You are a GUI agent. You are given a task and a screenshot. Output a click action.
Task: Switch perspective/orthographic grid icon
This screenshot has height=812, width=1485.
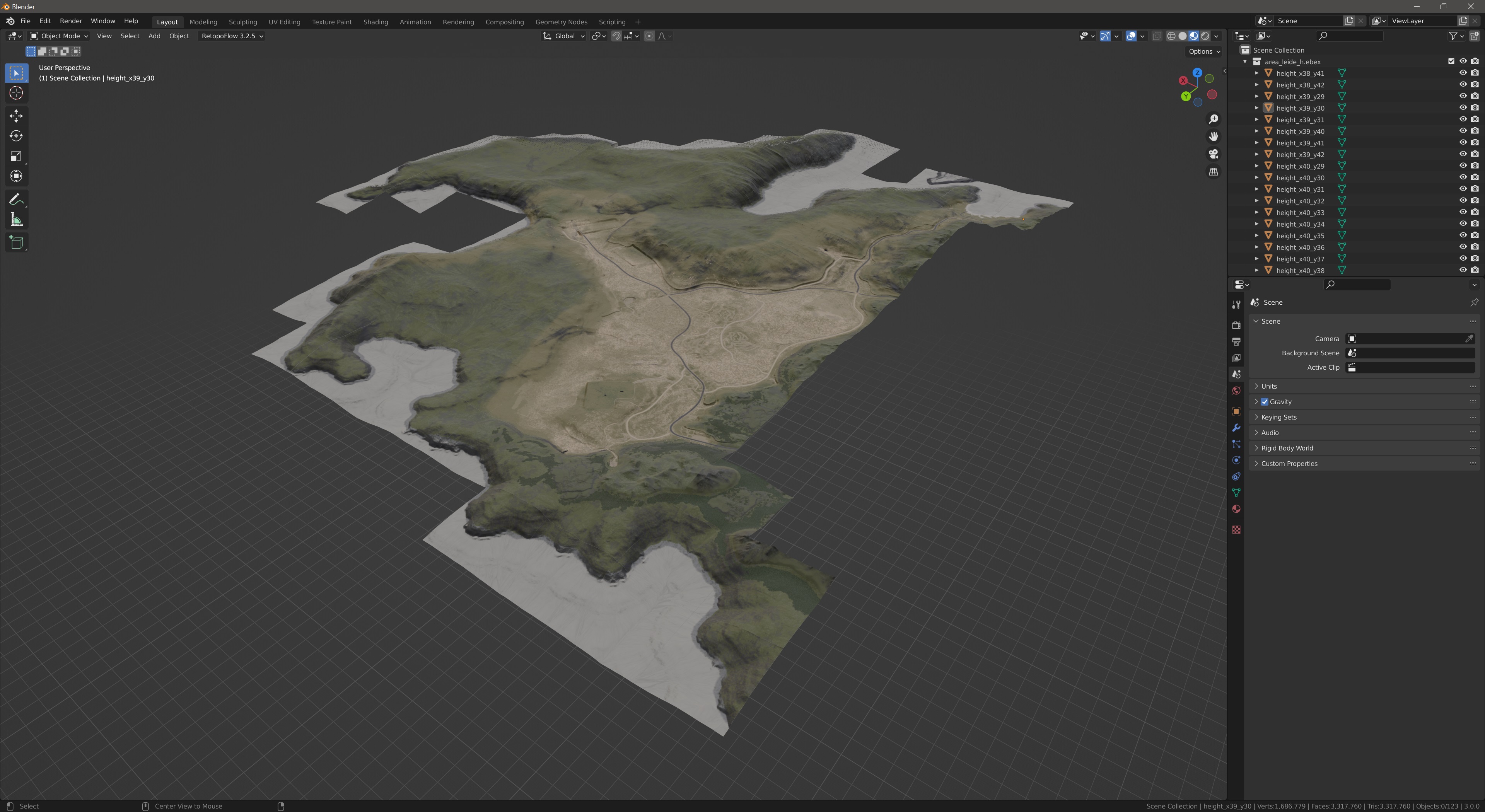[x=1214, y=172]
